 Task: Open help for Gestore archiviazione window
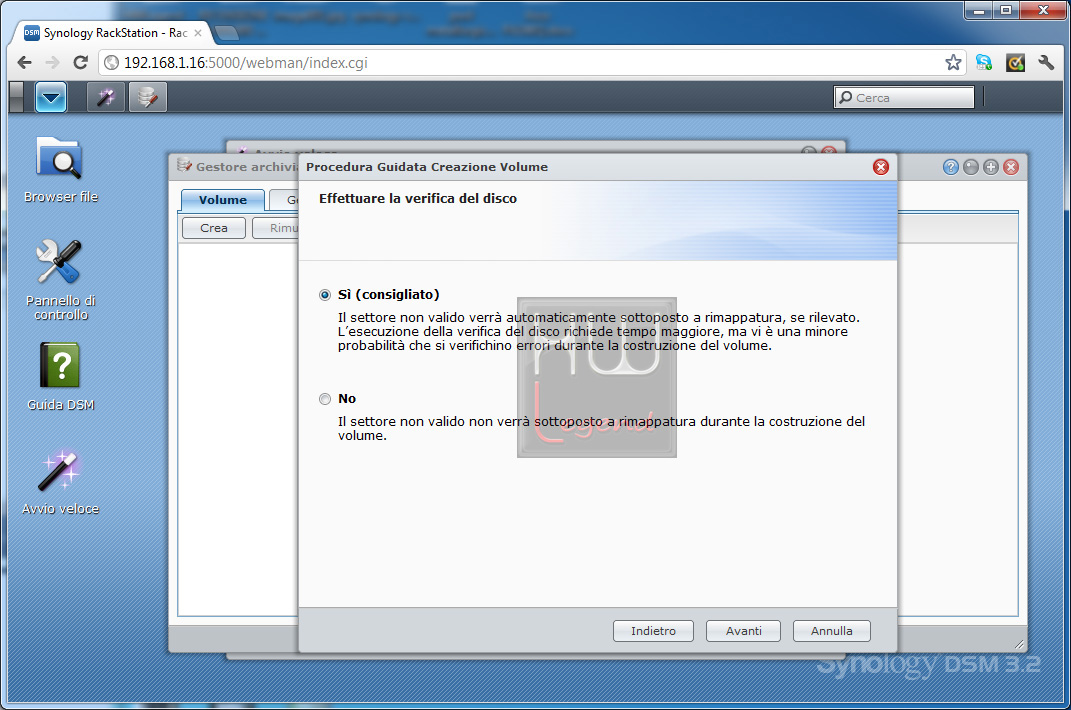(950, 167)
